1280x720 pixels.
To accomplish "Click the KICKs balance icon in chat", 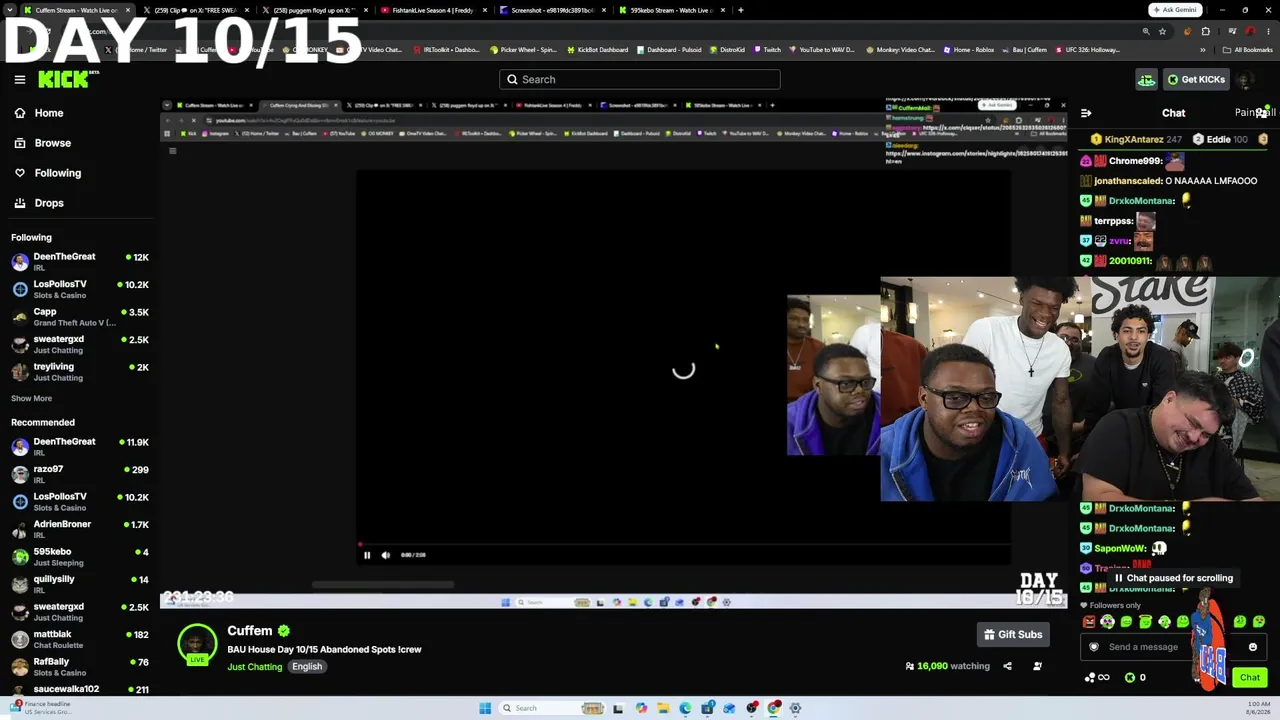I will [1130, 678].
